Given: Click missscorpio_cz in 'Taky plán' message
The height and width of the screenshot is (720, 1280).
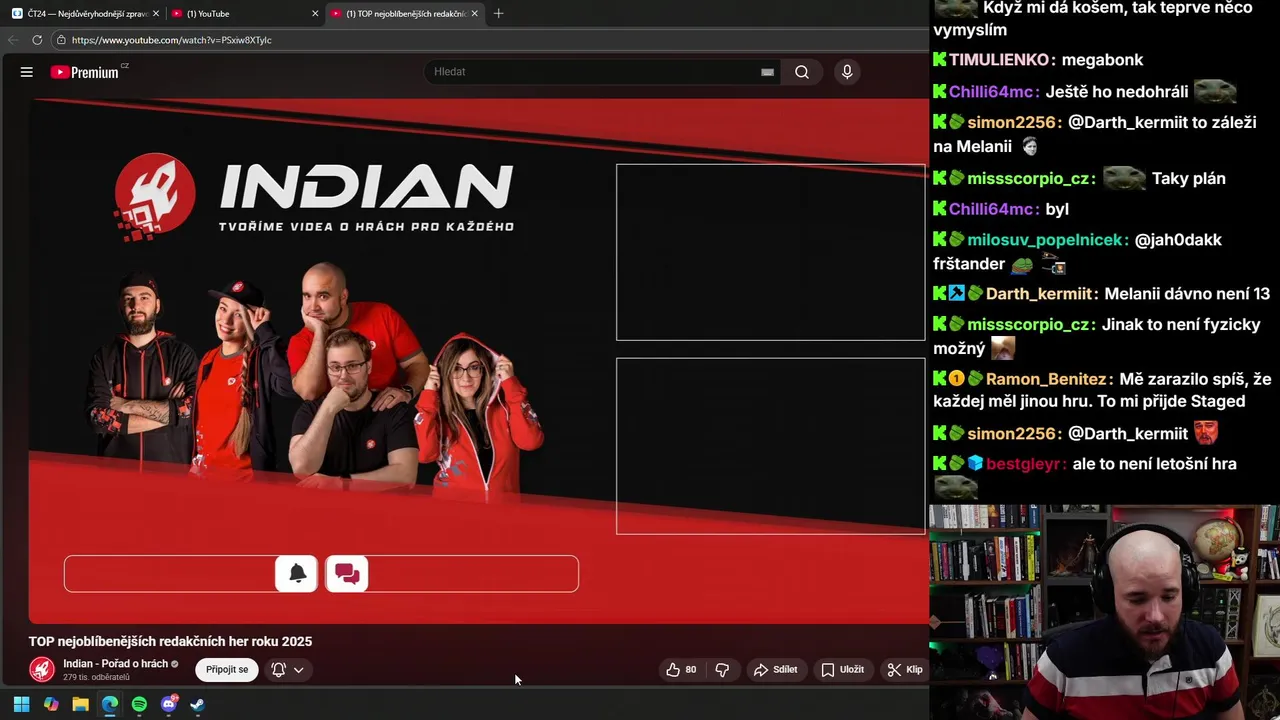Looking at the screenshot, I should click(x=1031, y=179).
